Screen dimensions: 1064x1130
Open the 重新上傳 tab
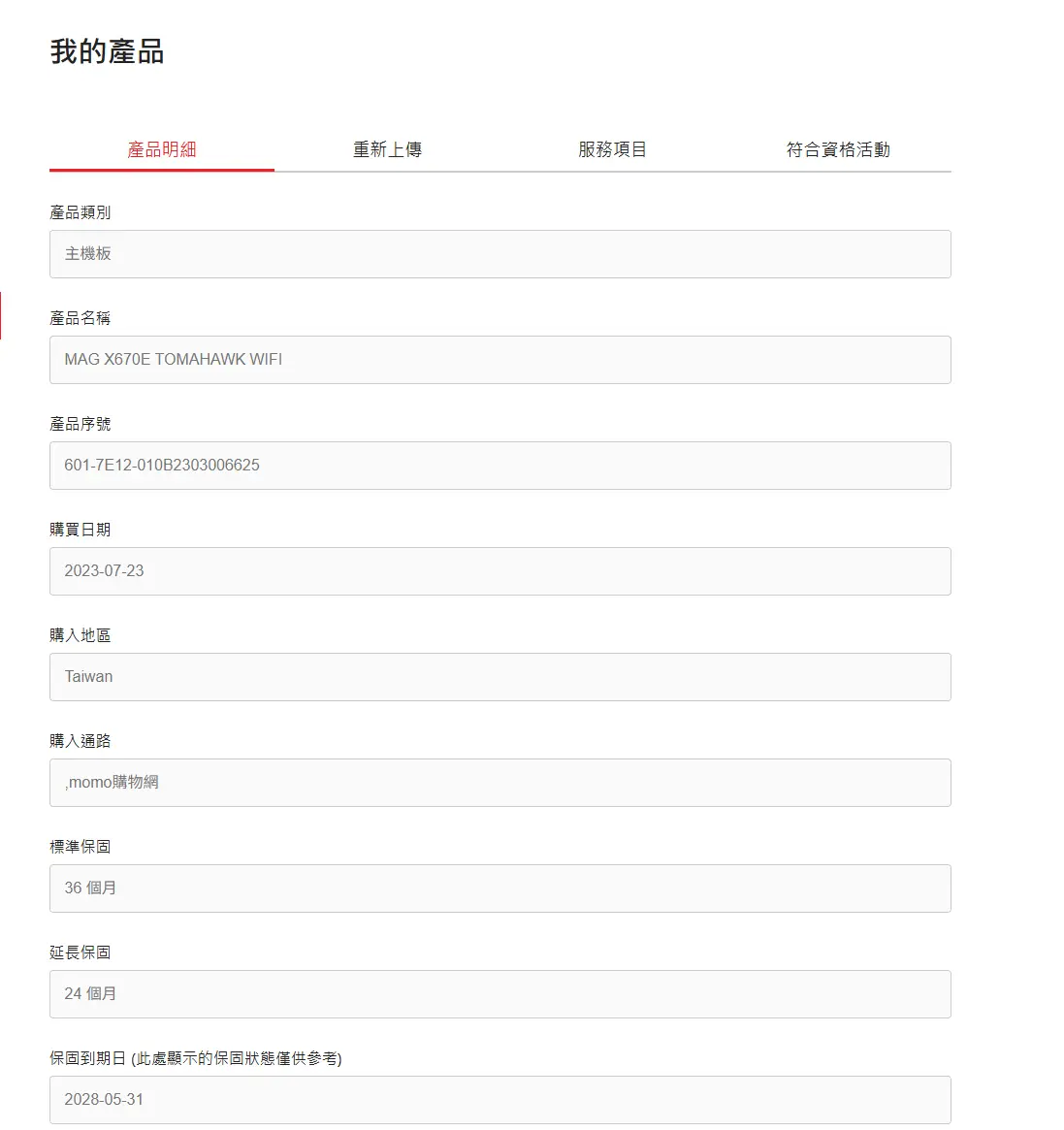point(387,149)
